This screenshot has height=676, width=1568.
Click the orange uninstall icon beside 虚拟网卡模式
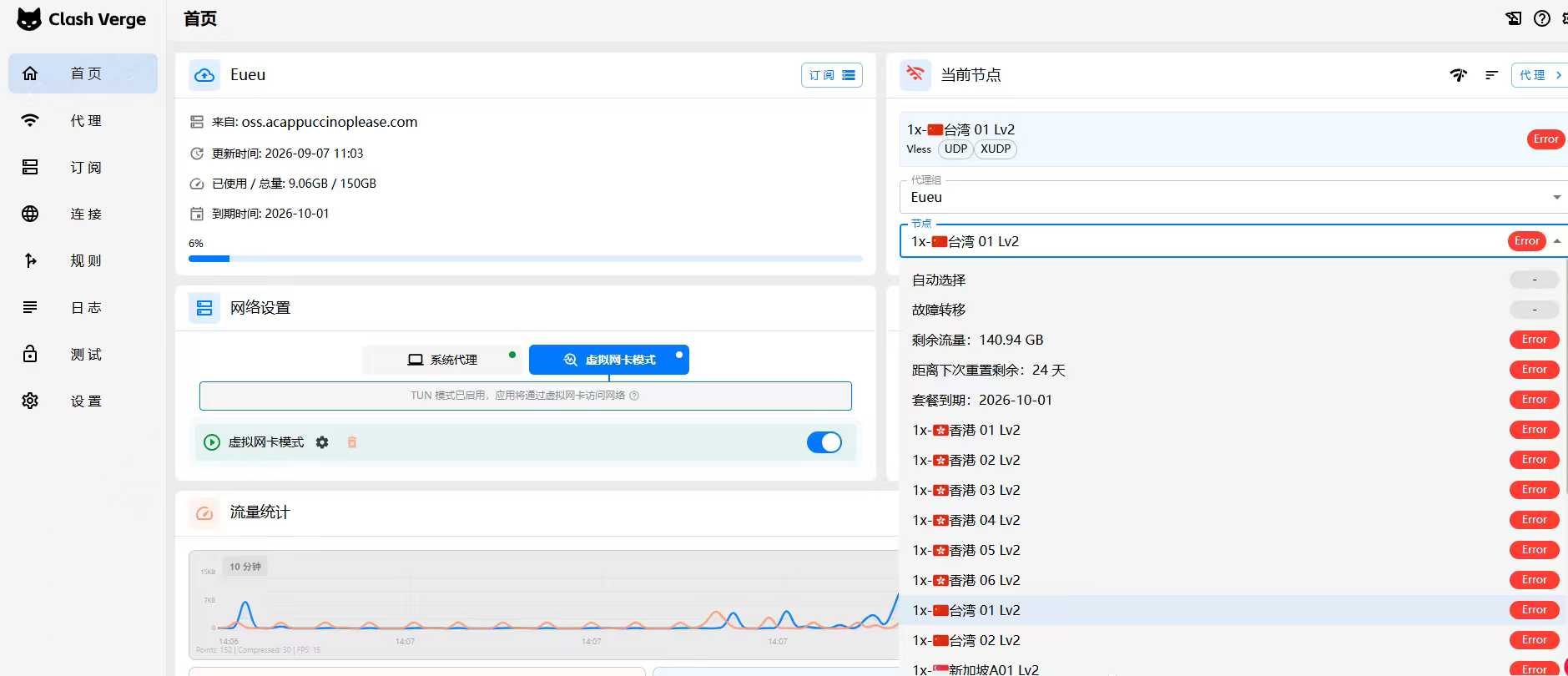pyautogui.click(x=352, y=442)
